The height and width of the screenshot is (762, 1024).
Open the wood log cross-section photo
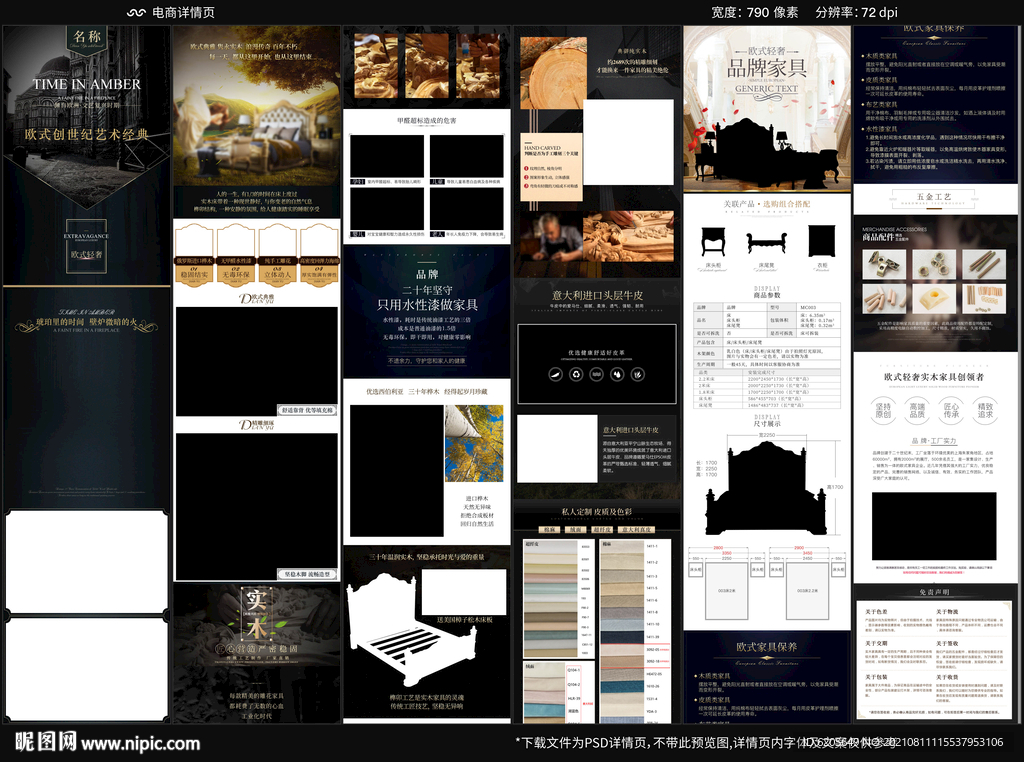click(x=552, y=72)
